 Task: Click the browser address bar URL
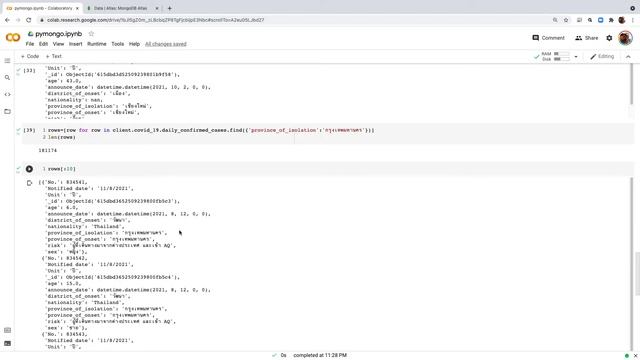pos(156,20)
